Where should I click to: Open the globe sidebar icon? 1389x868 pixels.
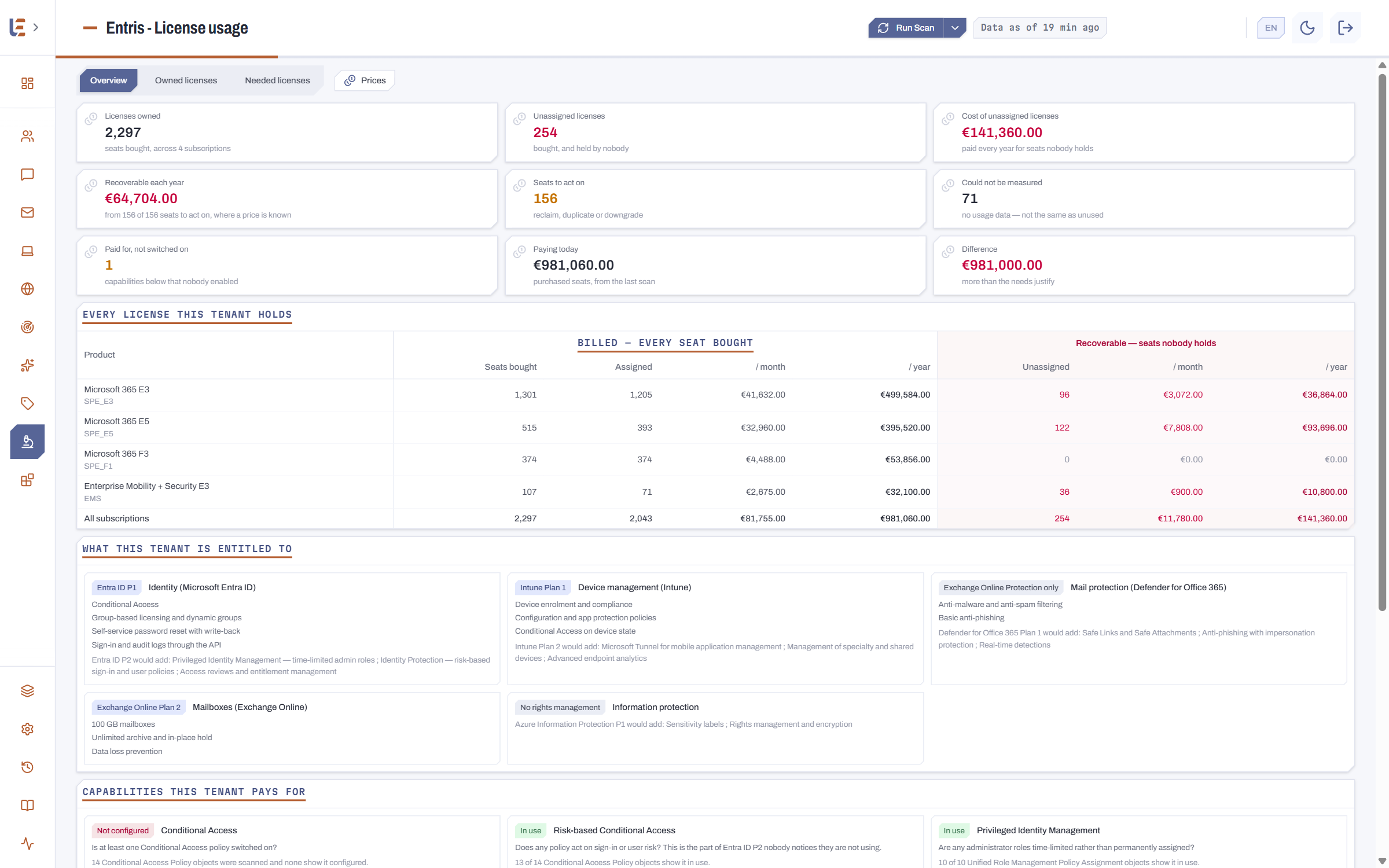tap(27, 289)
